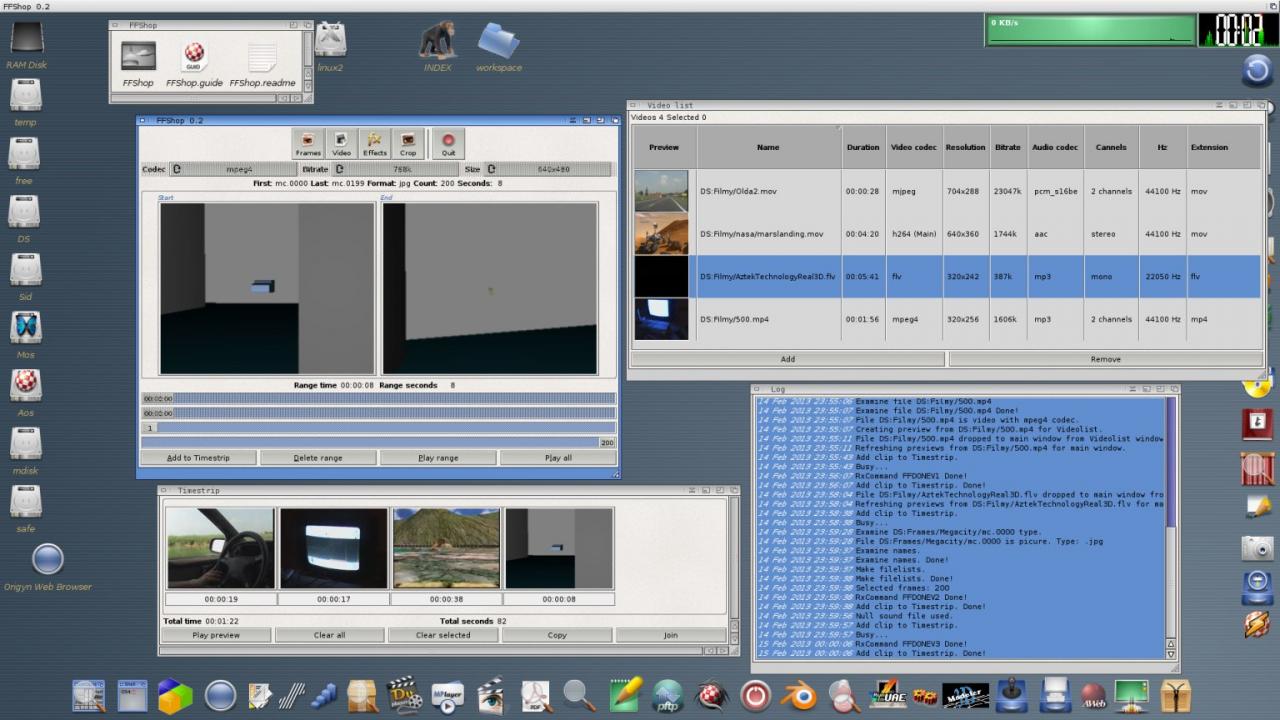Launch Blender from the bottom dock

pos(800,695)
